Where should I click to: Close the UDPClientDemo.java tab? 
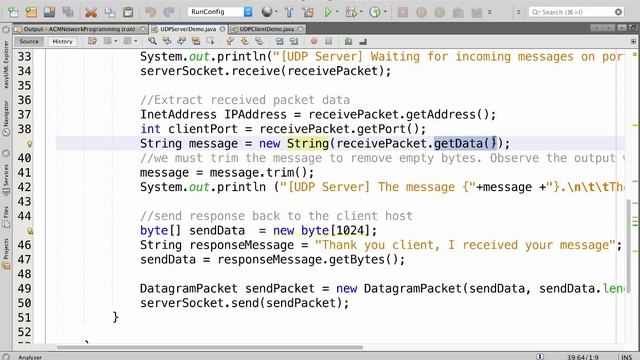300,29
